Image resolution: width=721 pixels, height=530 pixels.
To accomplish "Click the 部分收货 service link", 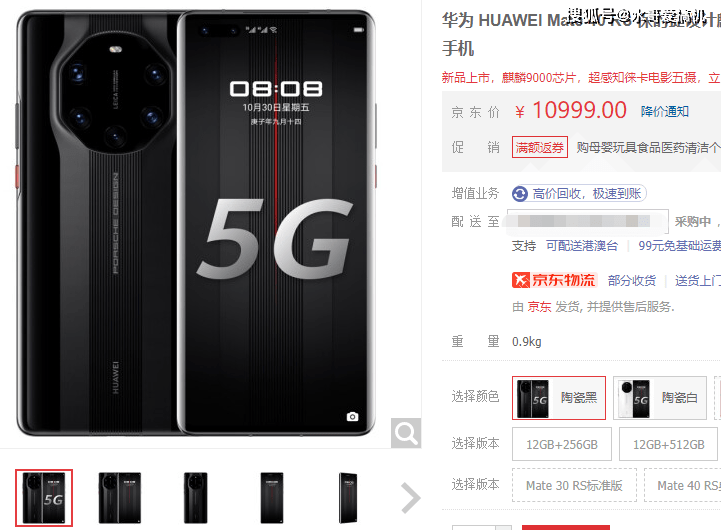I will tap(632, 280).
